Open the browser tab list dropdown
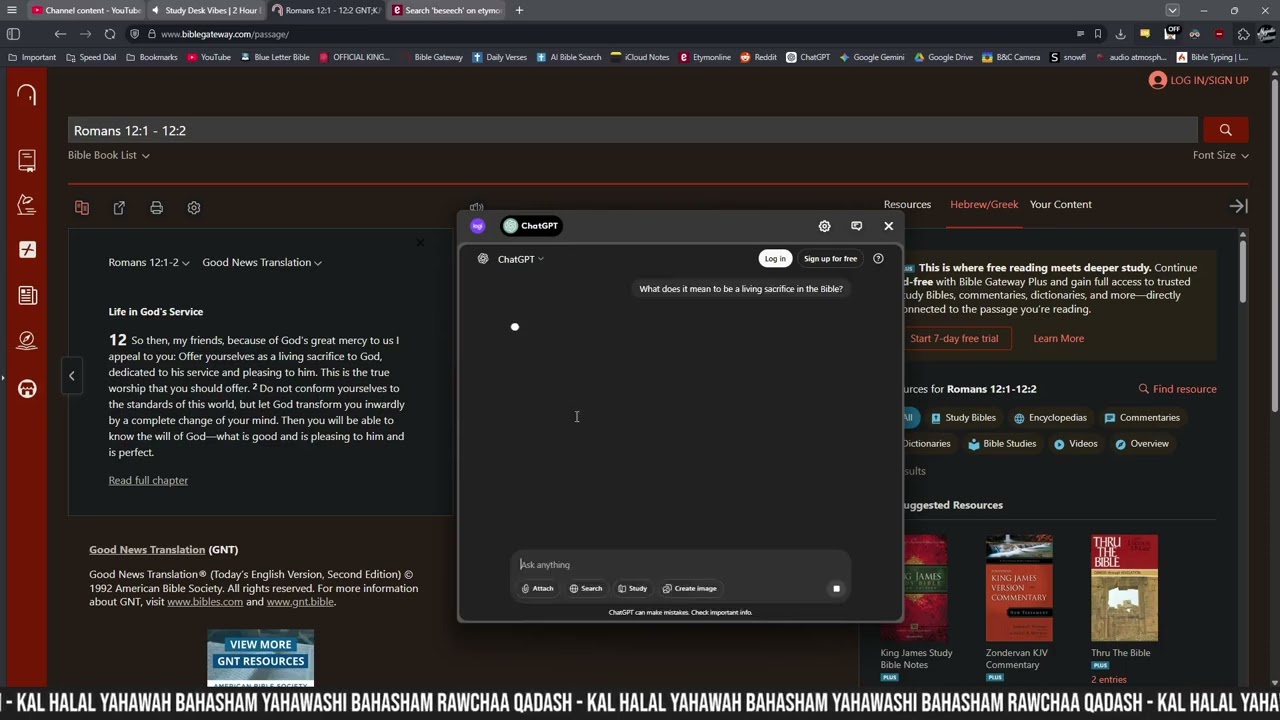Viewport: 1280px width, 720px height. pyautogui.click(x=1172, y=10)
